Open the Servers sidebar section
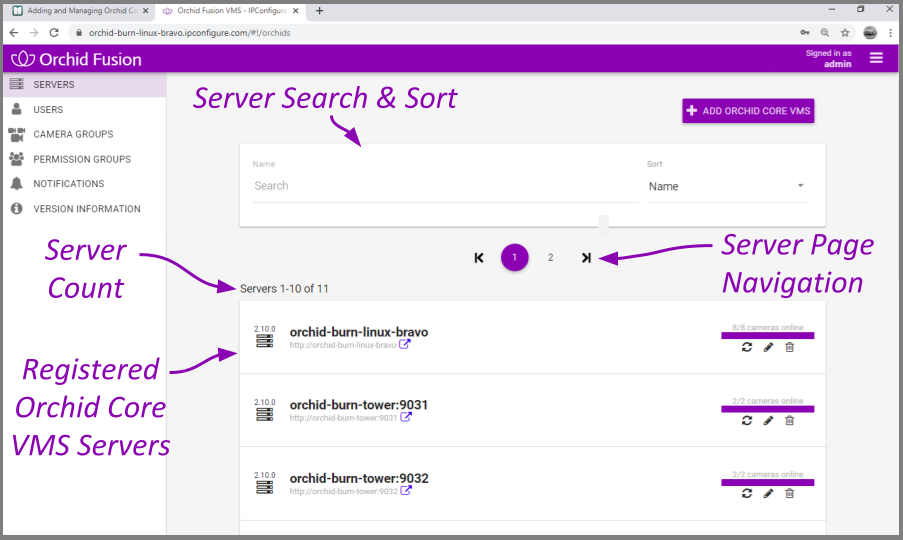The image size is (903, 540). click(x=85, y=85)
